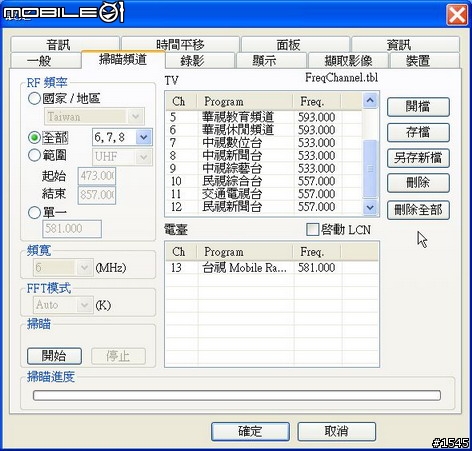Click the 電臺 list Freq. column header
Screen dimensions: 472x451
click(x=317, y=252)
